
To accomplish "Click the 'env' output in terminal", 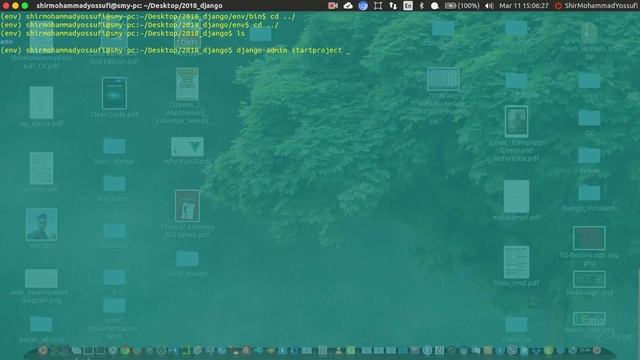I will (7, 42).
